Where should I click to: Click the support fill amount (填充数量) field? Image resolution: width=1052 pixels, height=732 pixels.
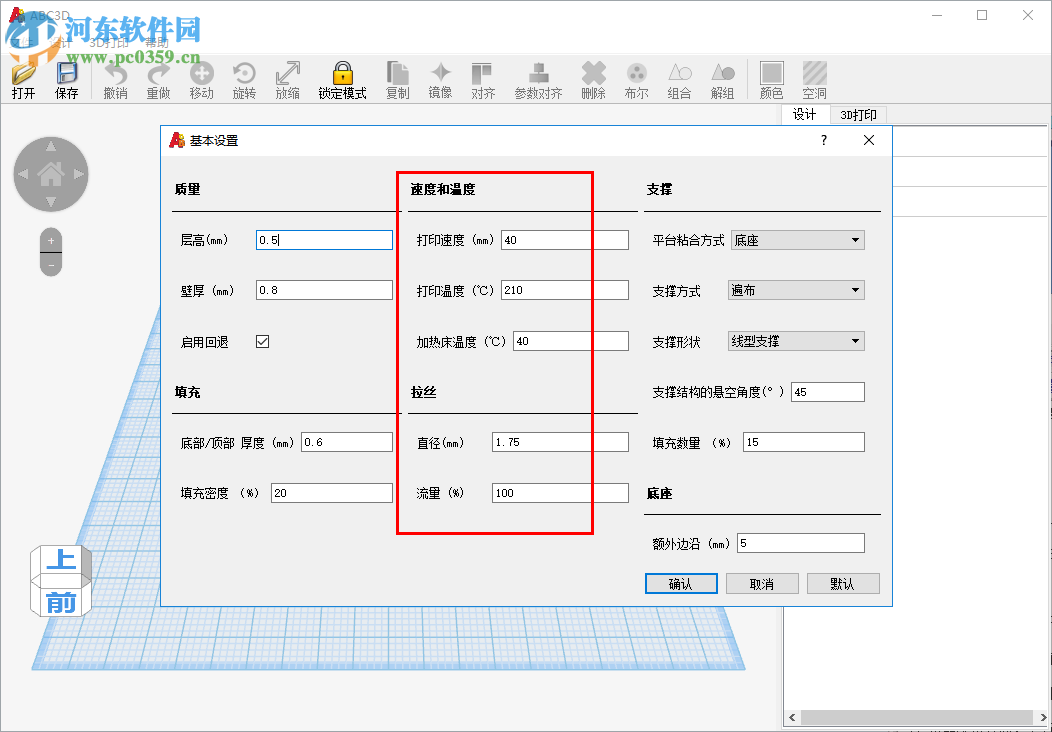coord(804,442)
